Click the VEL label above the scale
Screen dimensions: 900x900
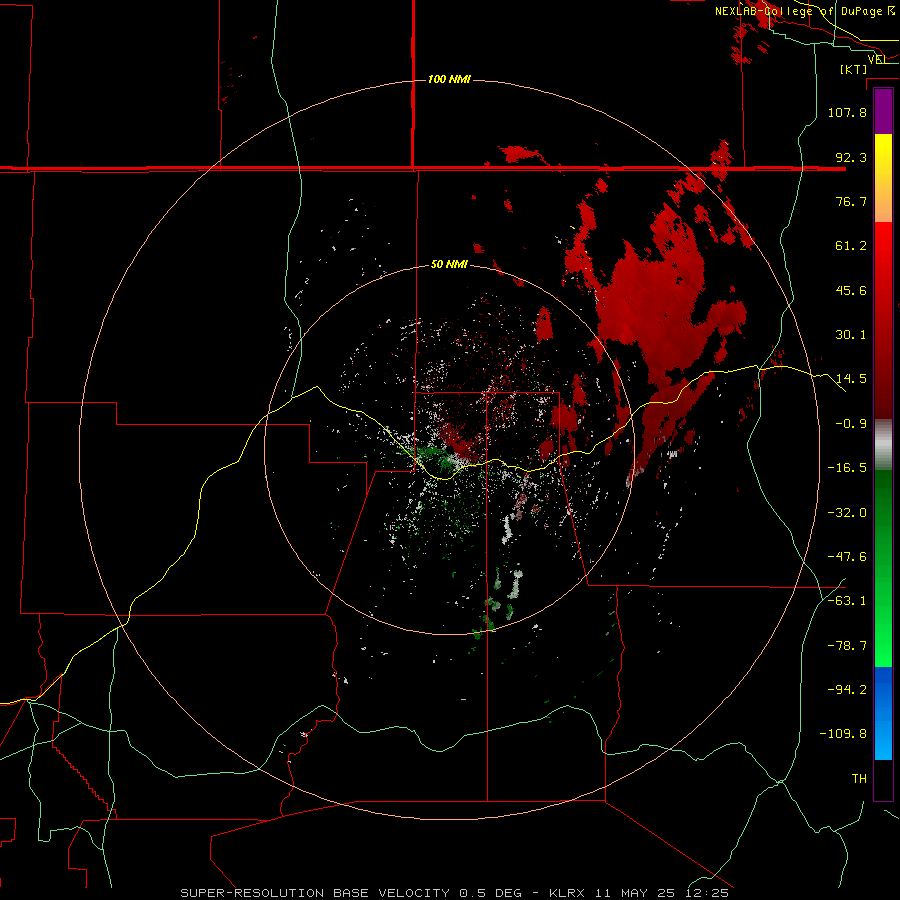point(877,59)
